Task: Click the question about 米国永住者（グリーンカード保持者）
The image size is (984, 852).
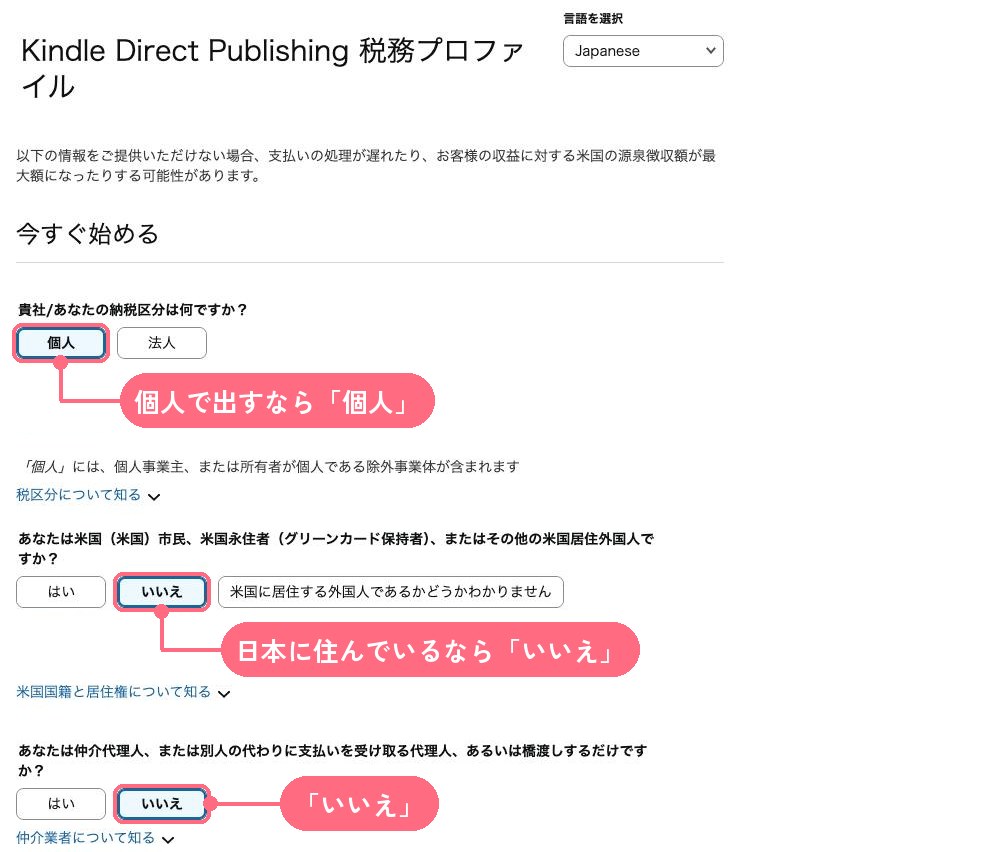Action: [336, 548]
